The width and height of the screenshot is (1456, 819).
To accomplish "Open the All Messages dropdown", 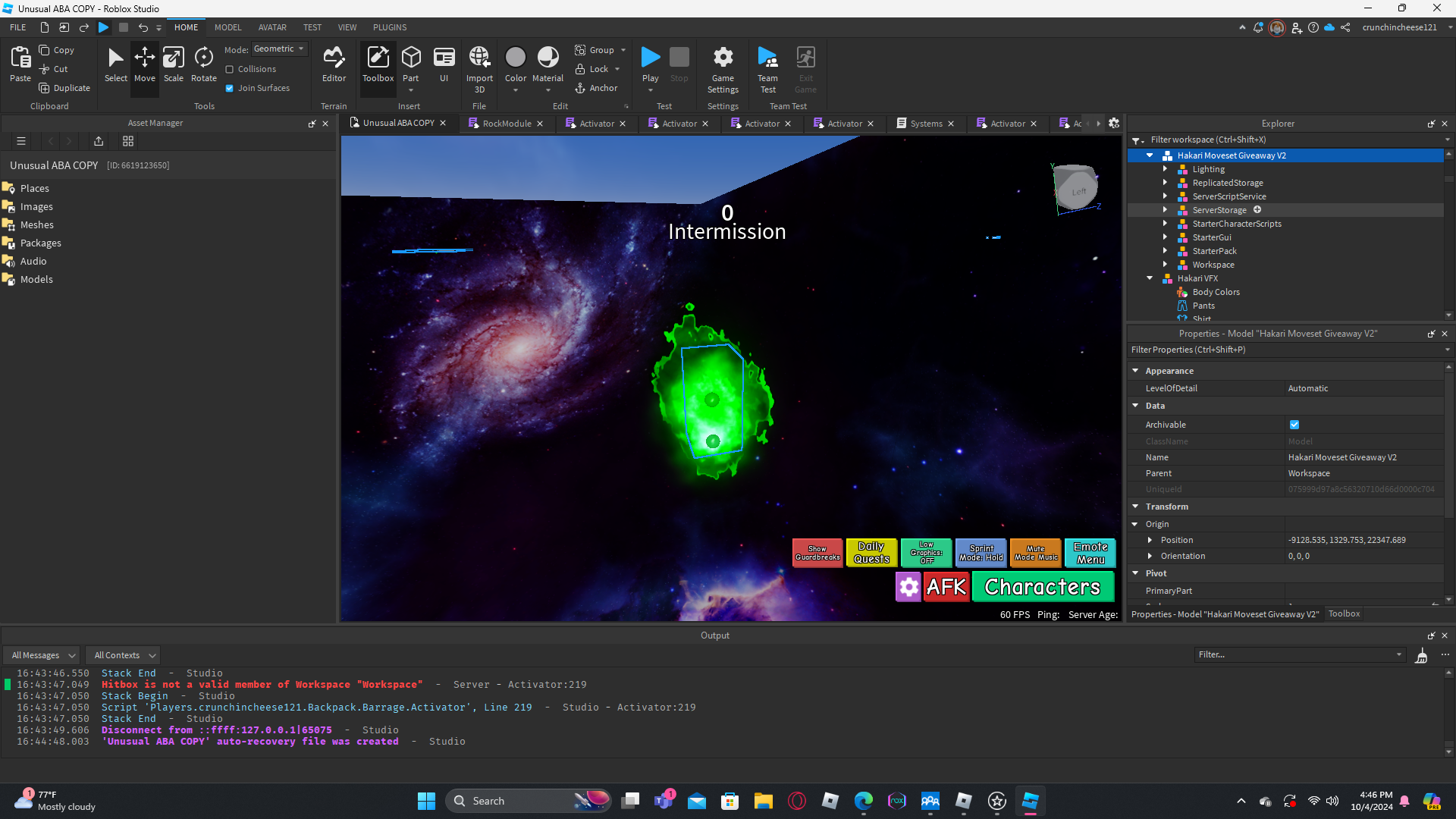I will point(43,655).
